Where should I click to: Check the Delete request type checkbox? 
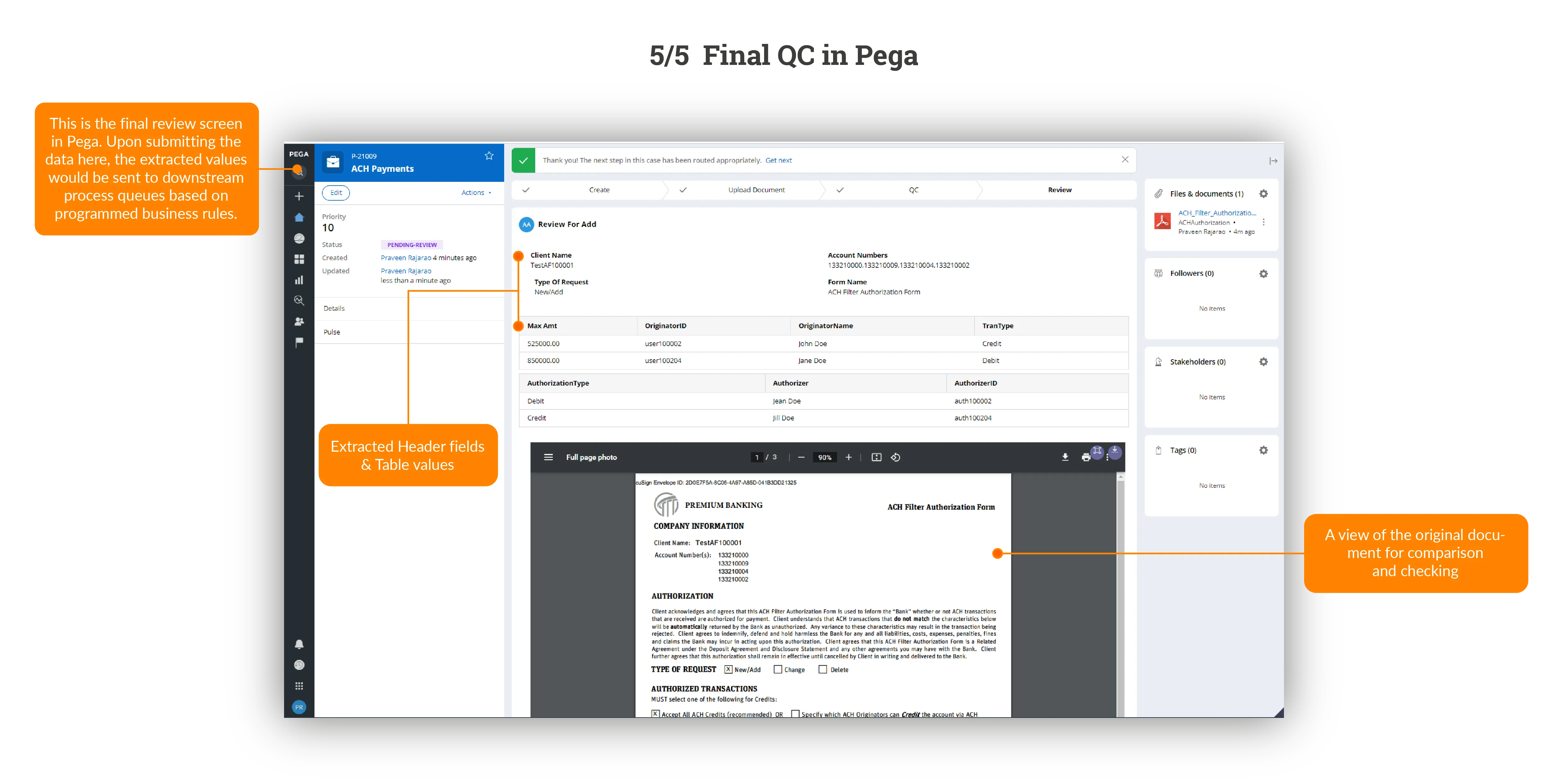click(822, 670)
